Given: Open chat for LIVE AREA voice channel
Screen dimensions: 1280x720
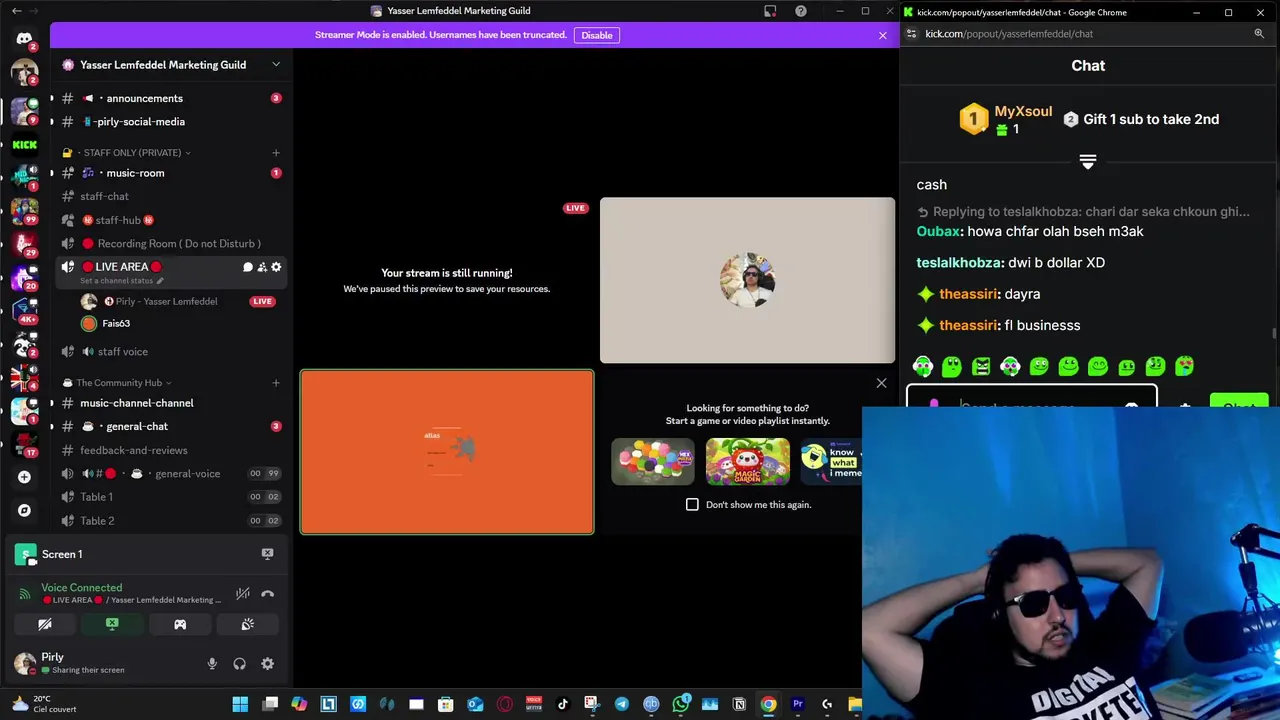Looking at the screenshot, I should point(247,267).
